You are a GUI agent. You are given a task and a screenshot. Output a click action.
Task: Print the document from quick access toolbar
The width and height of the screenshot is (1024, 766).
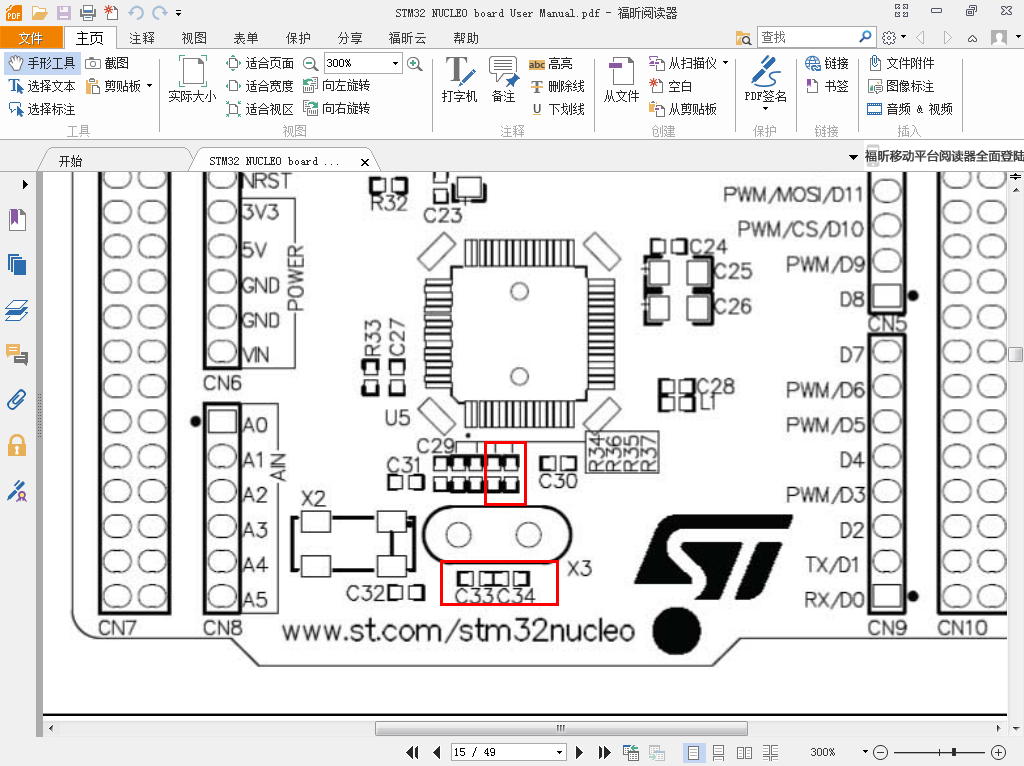click(x=88, y=12)
